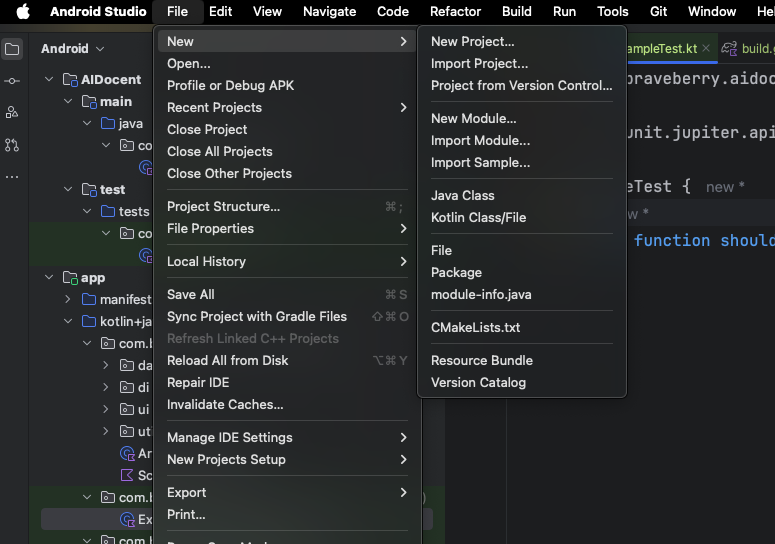Click the java folder icon

pyautogui.click(x=108, y=123)
